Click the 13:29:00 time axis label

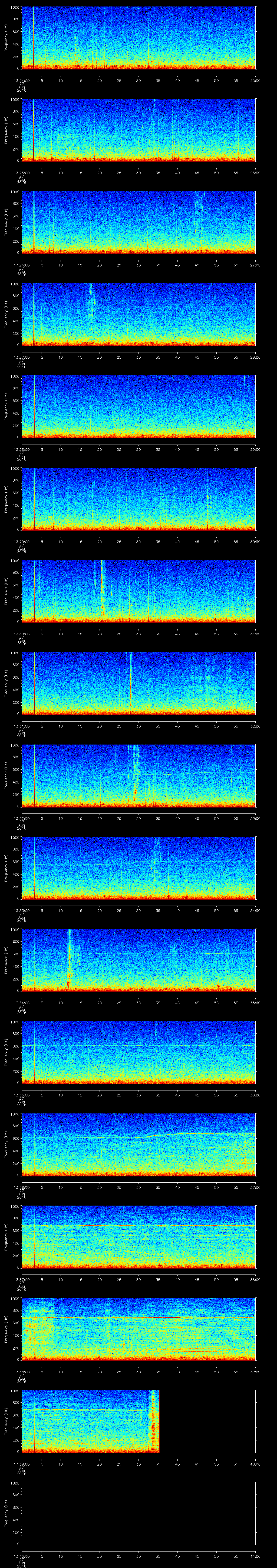(x=22, y=542)
